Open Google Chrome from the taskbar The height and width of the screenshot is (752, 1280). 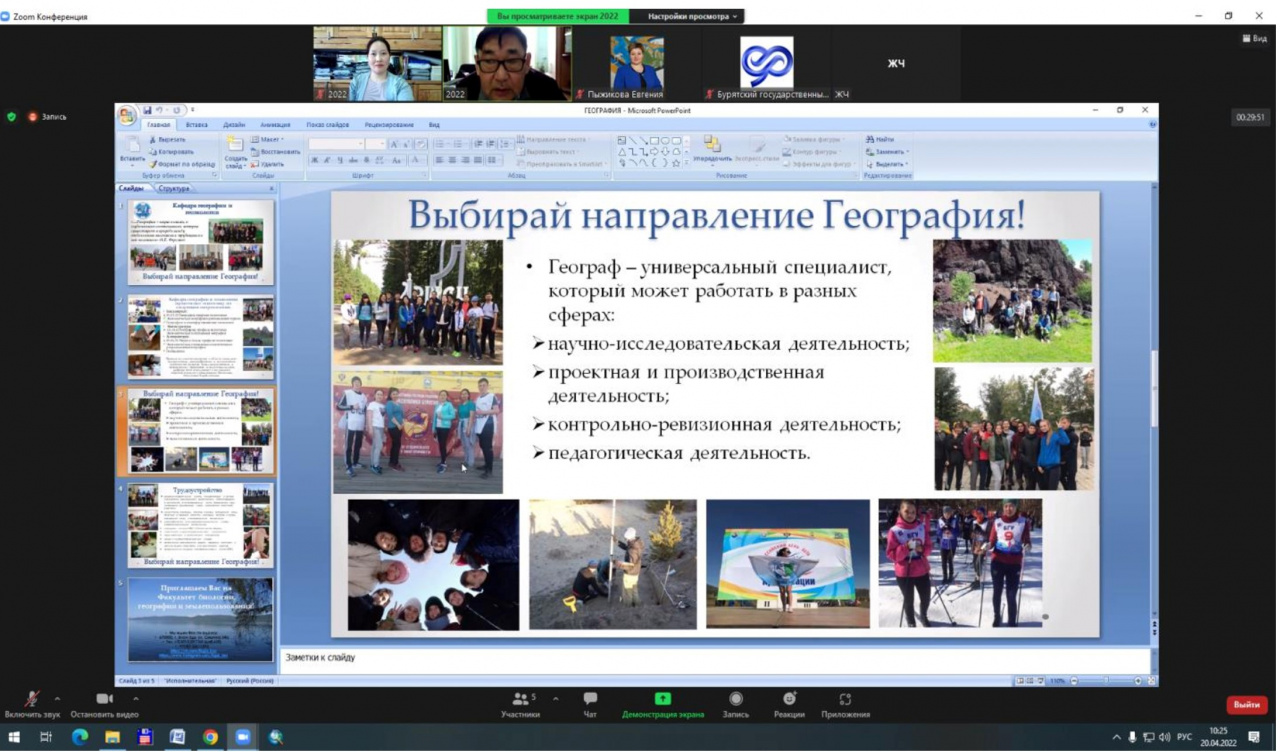coord(210,737)
